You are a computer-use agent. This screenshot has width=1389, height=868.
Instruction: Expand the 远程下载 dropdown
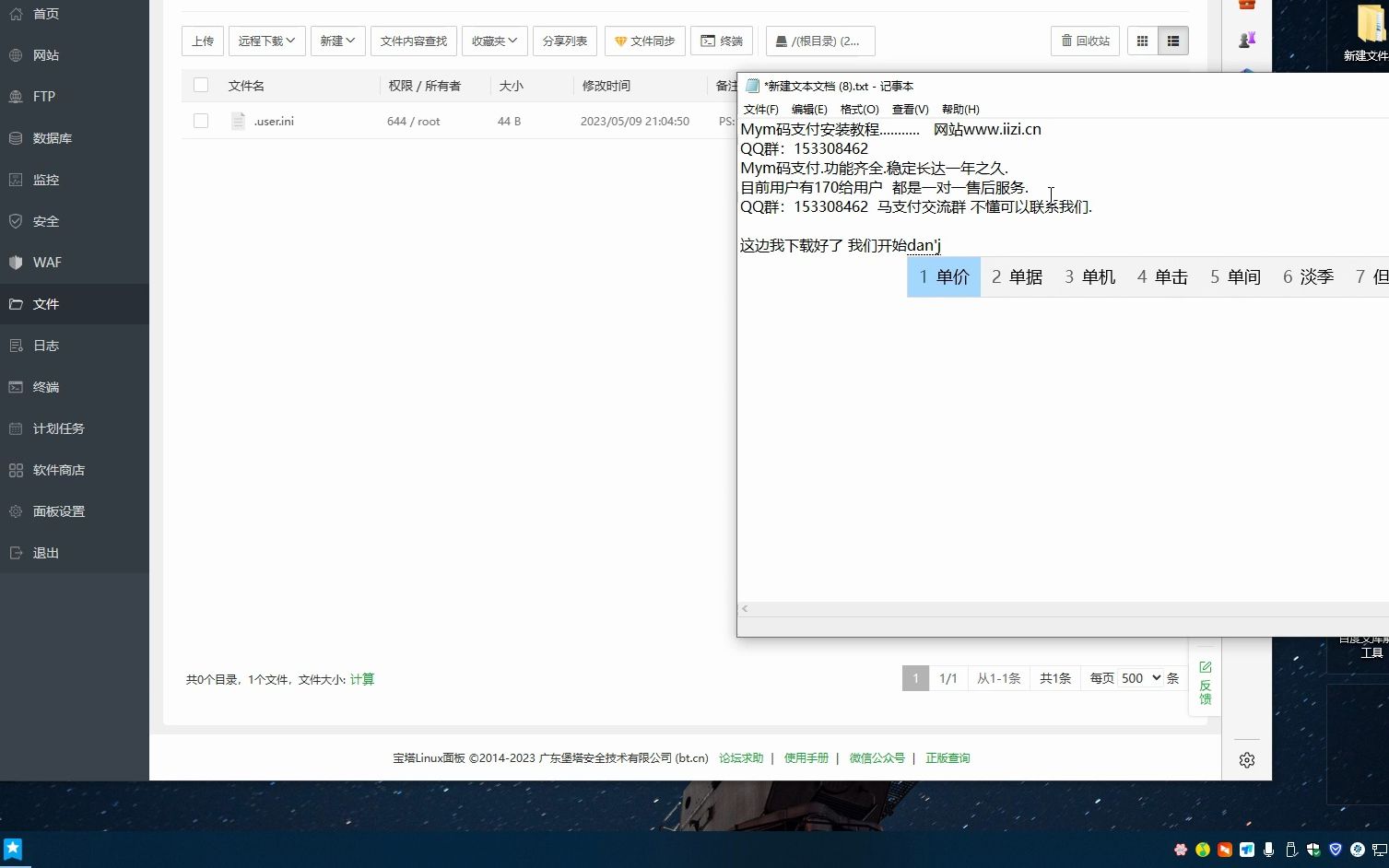coord(266,41)
